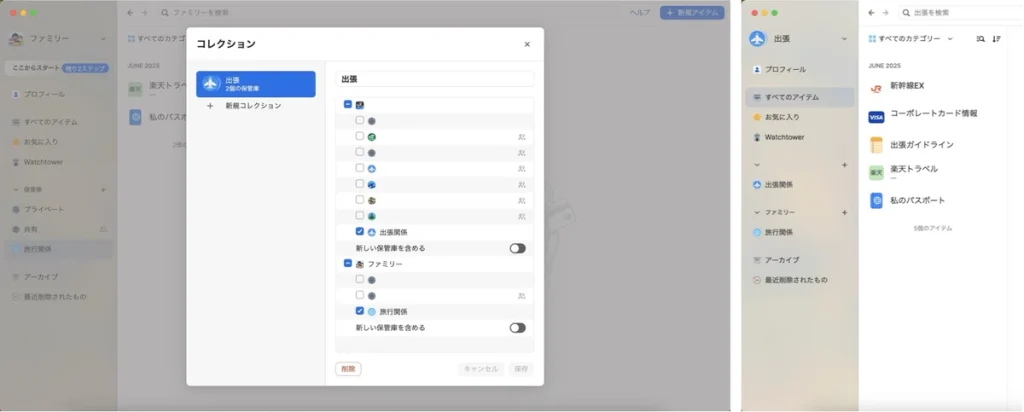Collapse the ファミリー section in right sidebar
Viewport: 1024px width, 412px height.
coord(757,213)
